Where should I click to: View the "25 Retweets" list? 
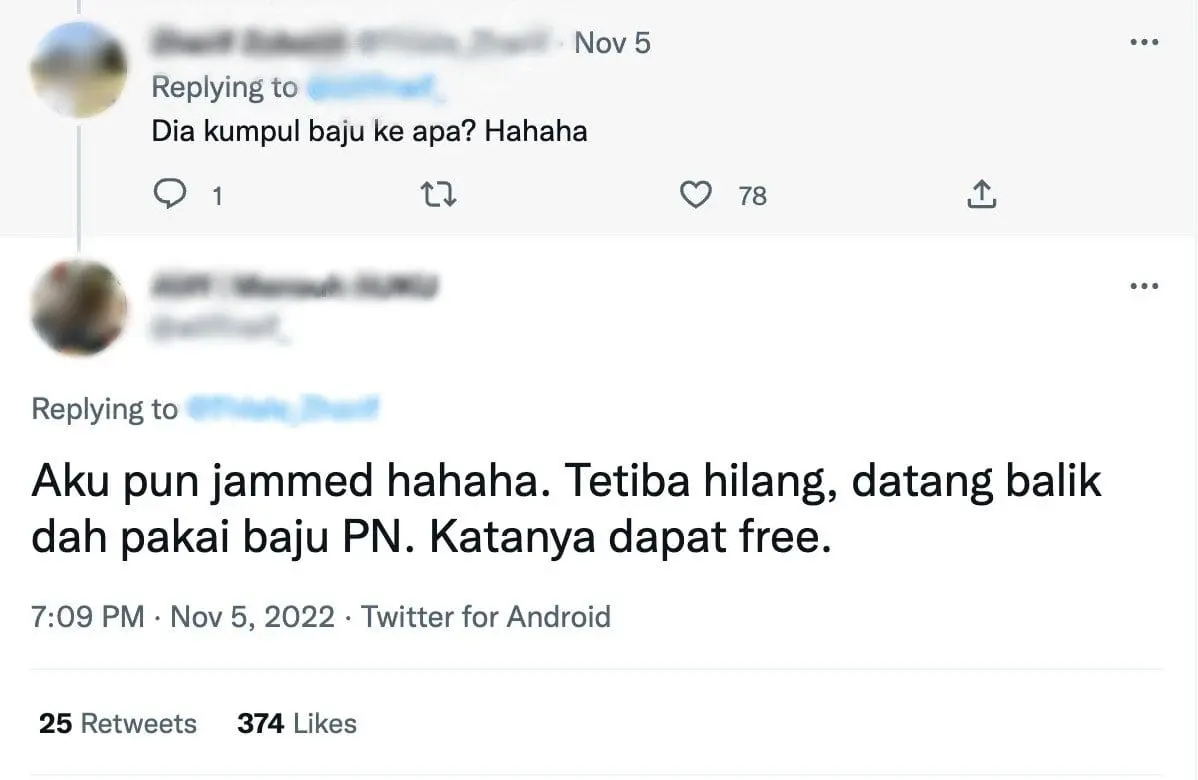pos(118,723)
